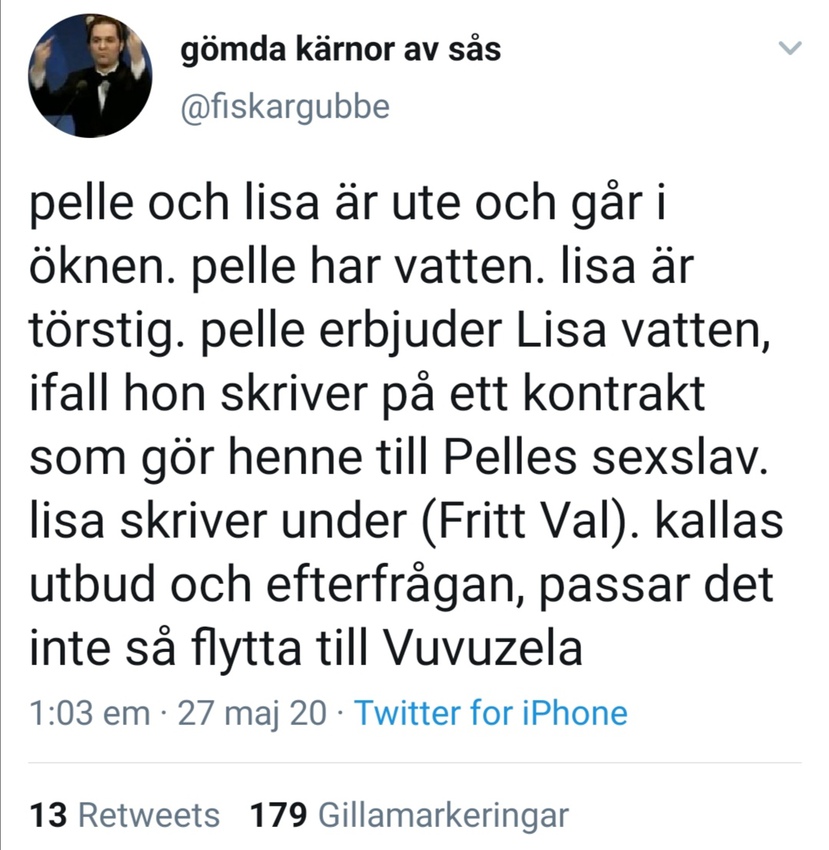Screen dimensions: 829x850
Task: Click the word "Vuvuzela" in the tweet
Action: (483, 650)
